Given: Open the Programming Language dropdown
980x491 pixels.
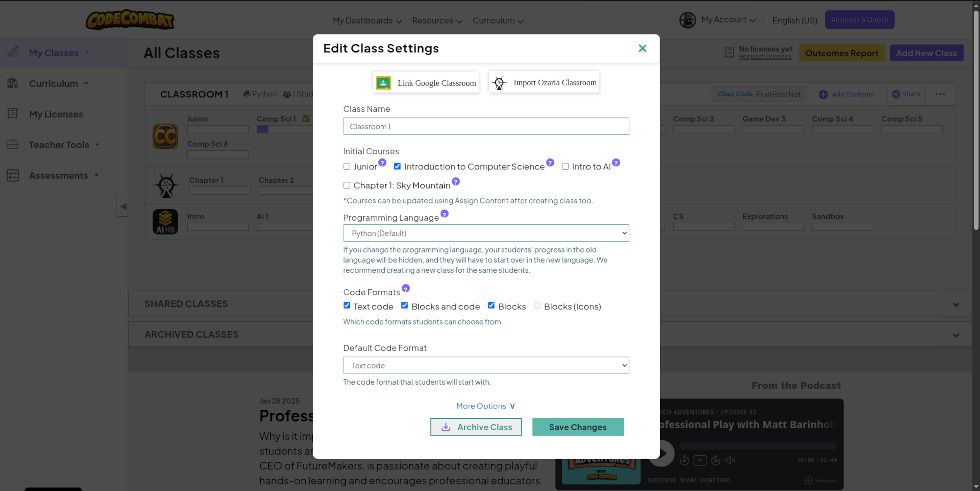Looking at the screenshot, I should point(486,233).
